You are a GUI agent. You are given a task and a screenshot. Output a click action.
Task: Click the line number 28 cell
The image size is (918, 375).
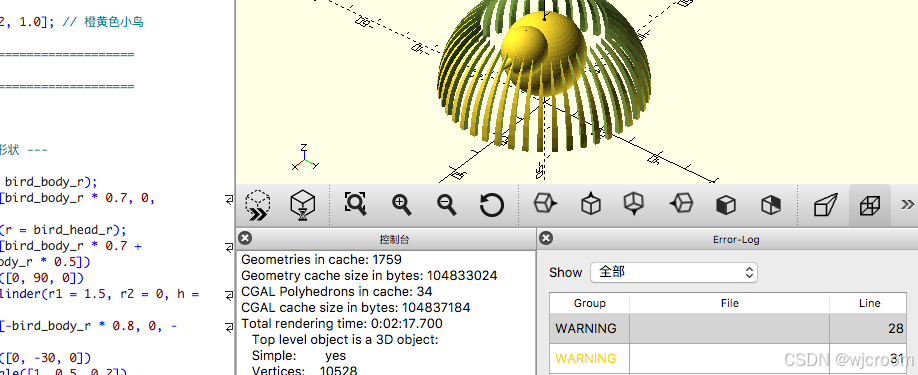pyautogui.click(x=869, y=328)
